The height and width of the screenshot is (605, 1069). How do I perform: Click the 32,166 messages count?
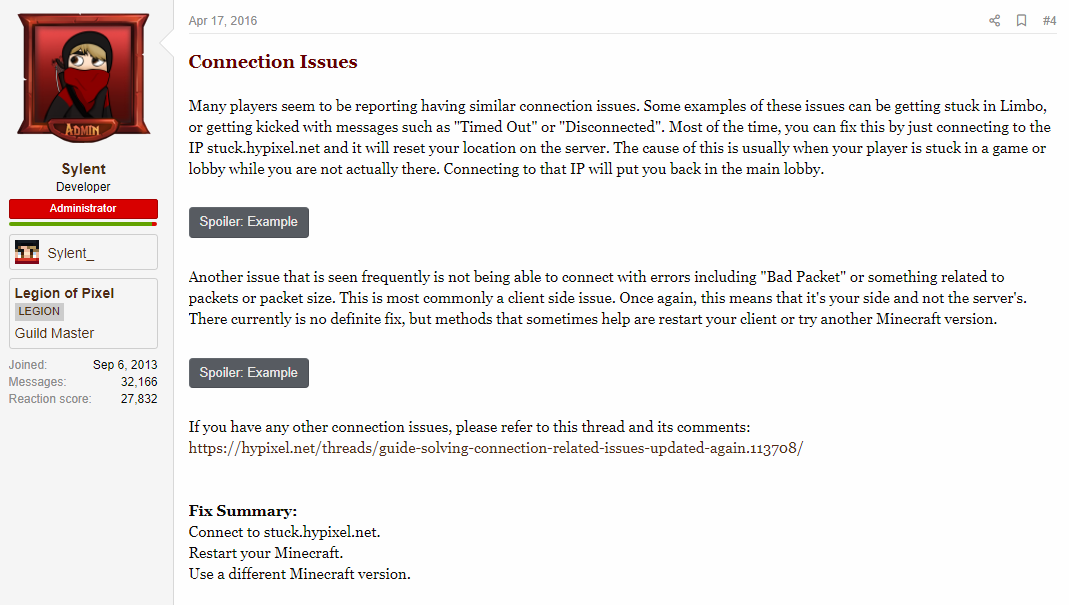(139, 382)
